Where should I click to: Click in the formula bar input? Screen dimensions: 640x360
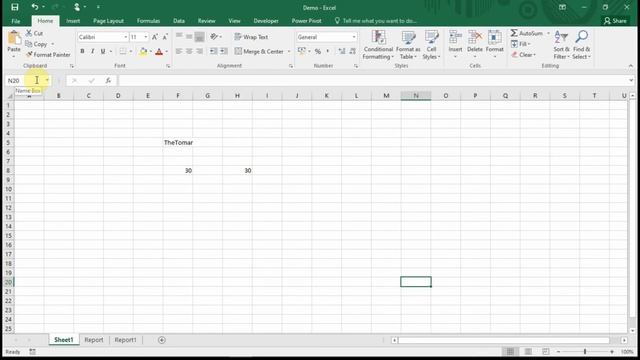373,80
